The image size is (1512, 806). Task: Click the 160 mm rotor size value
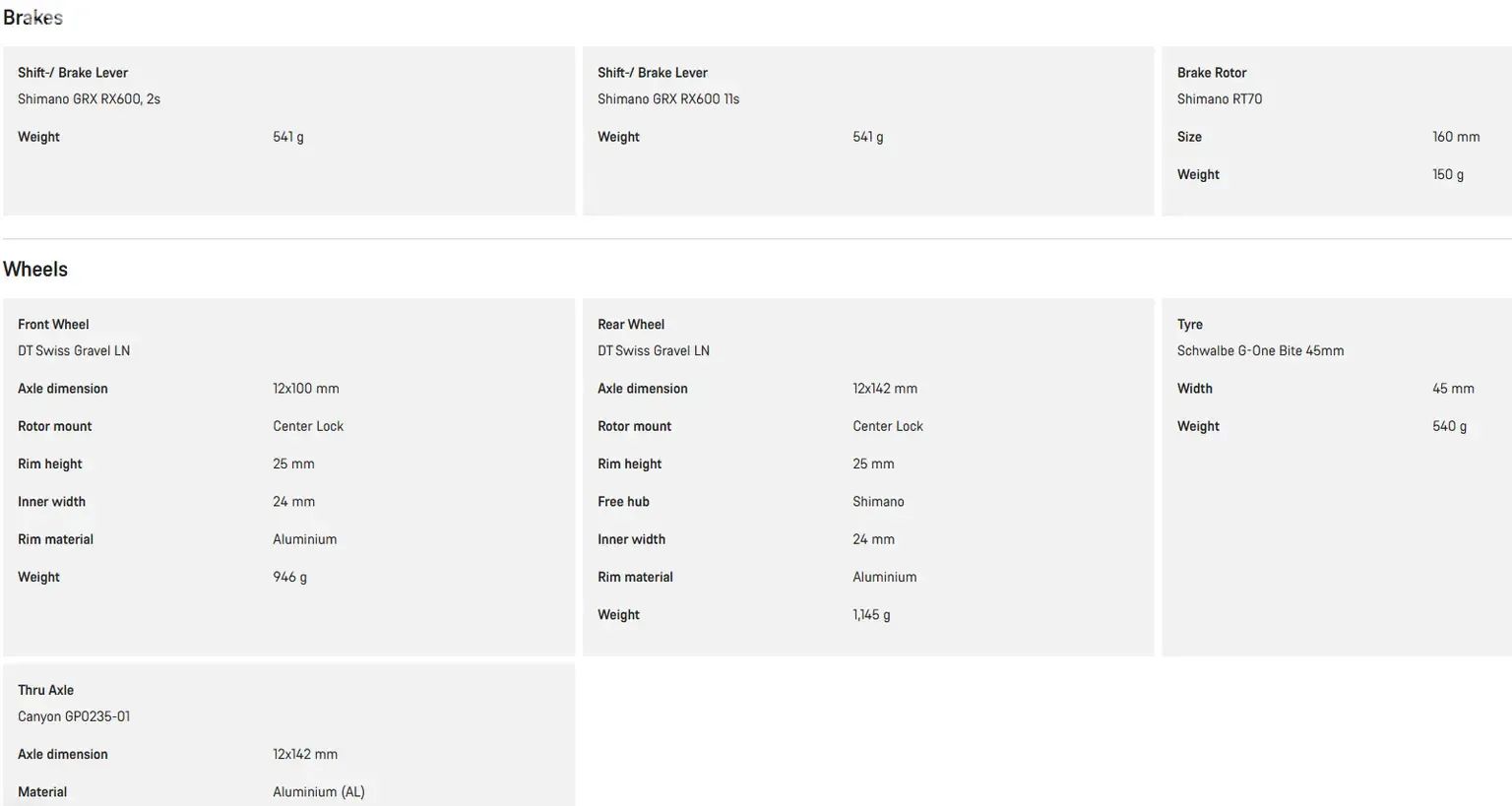pos(1456,137)
